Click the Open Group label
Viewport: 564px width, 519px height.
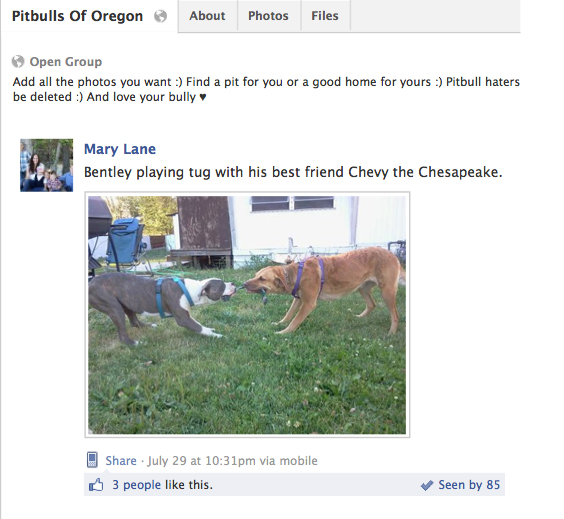pos(66,62)
